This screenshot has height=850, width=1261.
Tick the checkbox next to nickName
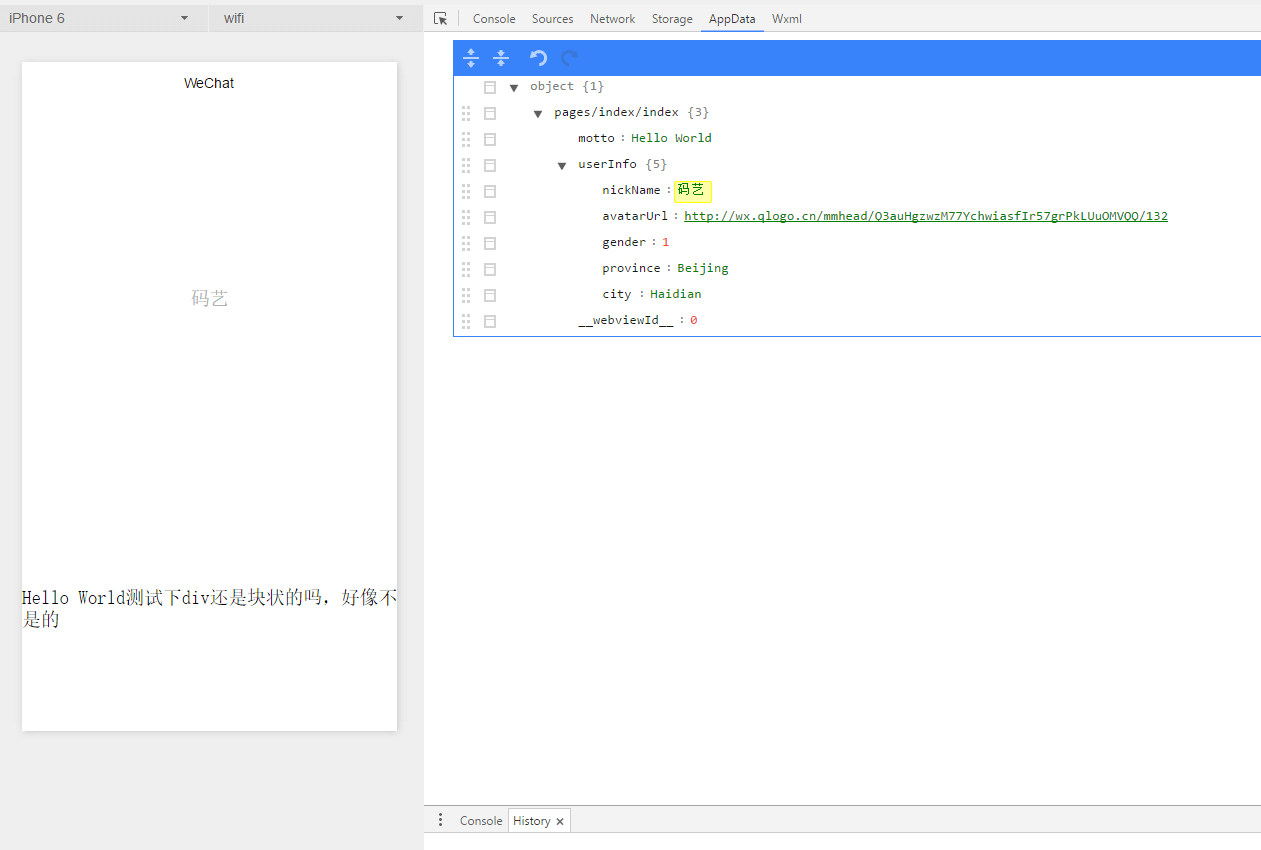coord(490,191)
